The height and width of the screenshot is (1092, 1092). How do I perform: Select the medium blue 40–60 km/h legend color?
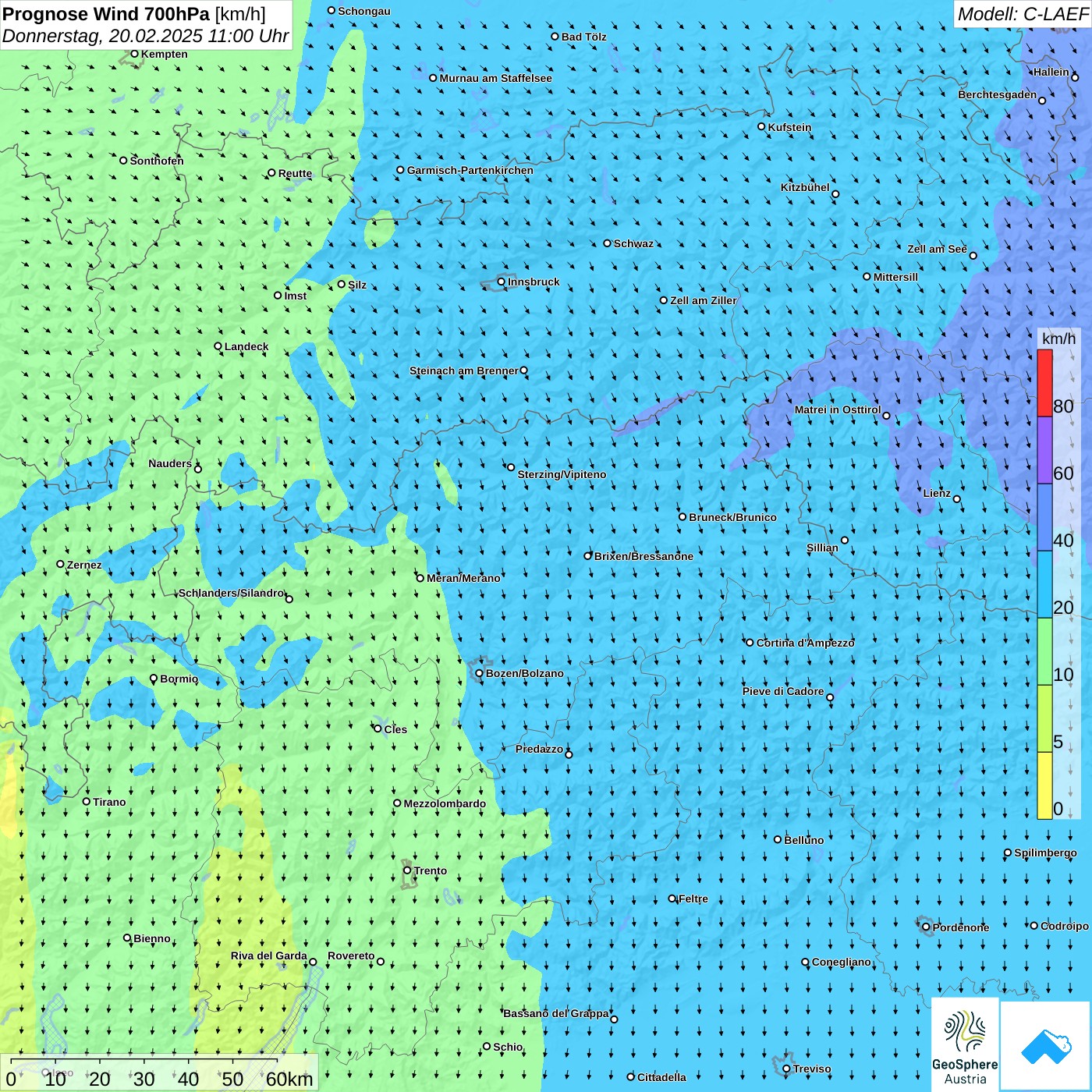click(x=1044, y=518)
